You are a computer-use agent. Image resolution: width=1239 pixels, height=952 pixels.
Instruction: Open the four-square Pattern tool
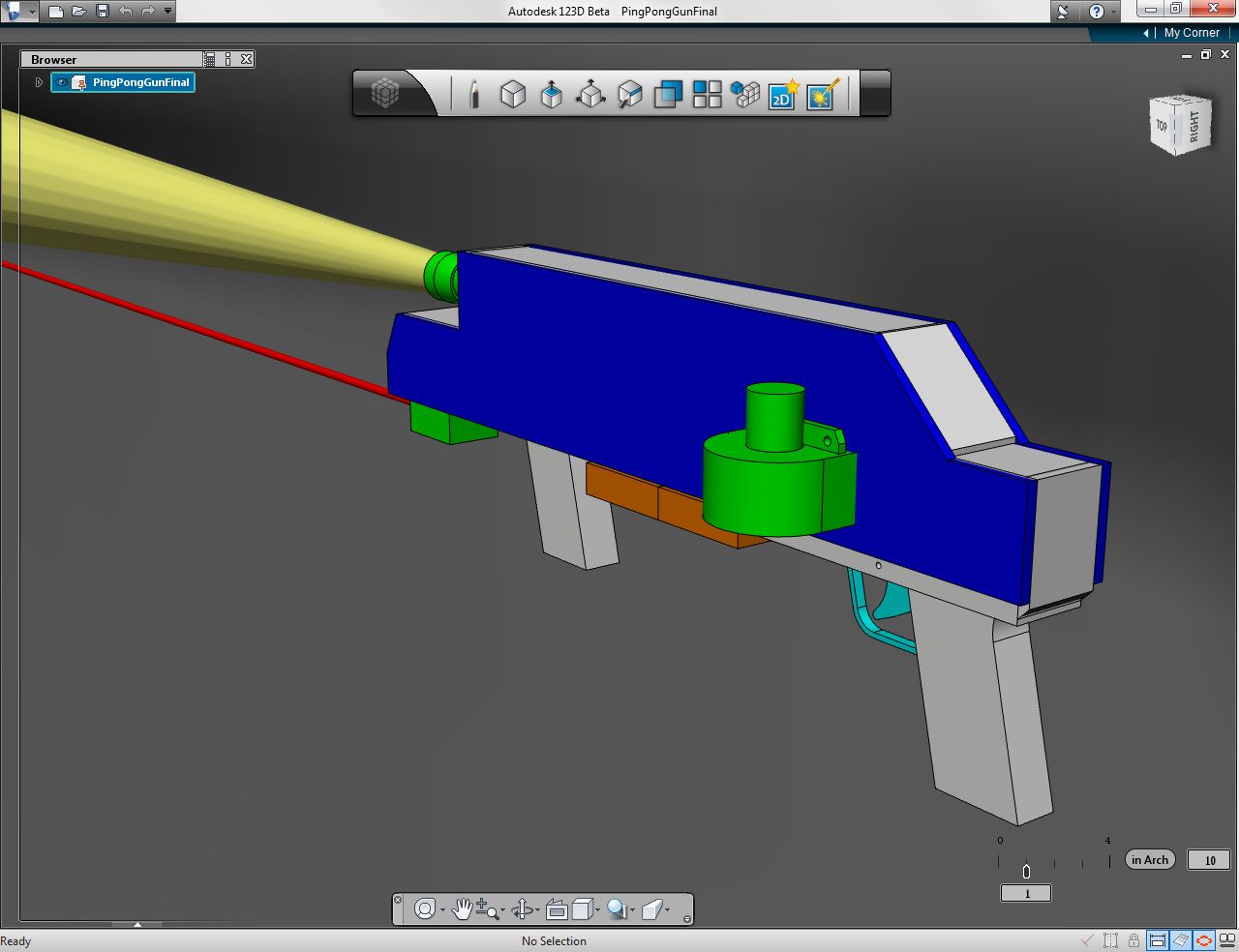click(x=708, y=94)
